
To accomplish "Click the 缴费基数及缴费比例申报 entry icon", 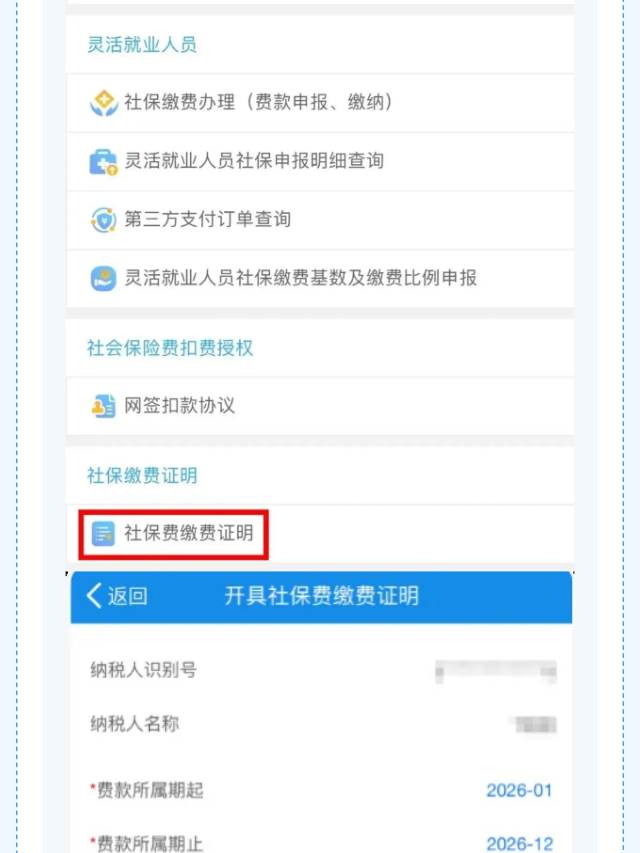I will 103,277.
